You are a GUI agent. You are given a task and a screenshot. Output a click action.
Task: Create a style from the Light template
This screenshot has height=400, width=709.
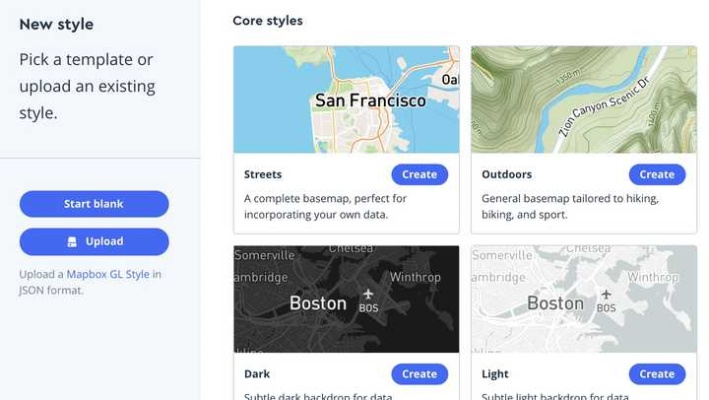point(657,374)
